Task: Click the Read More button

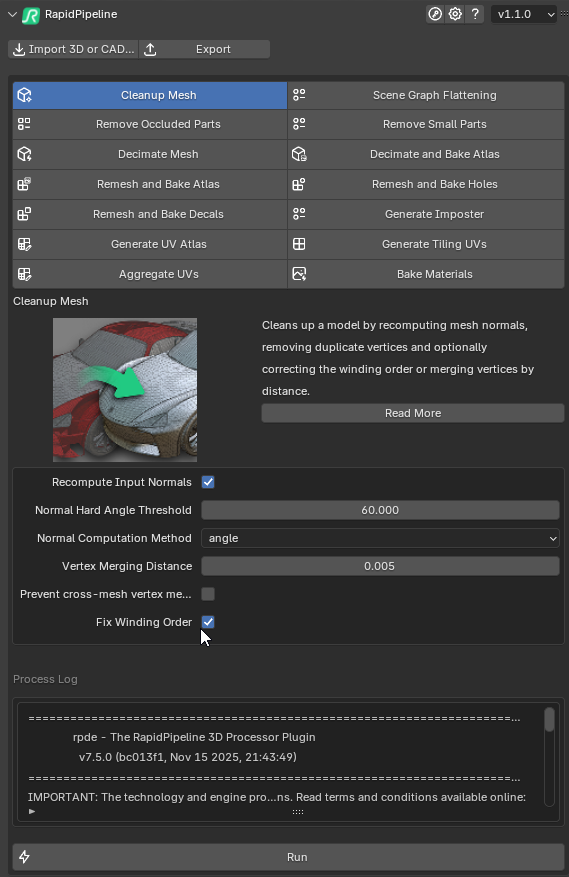Action: pos(413,413)
